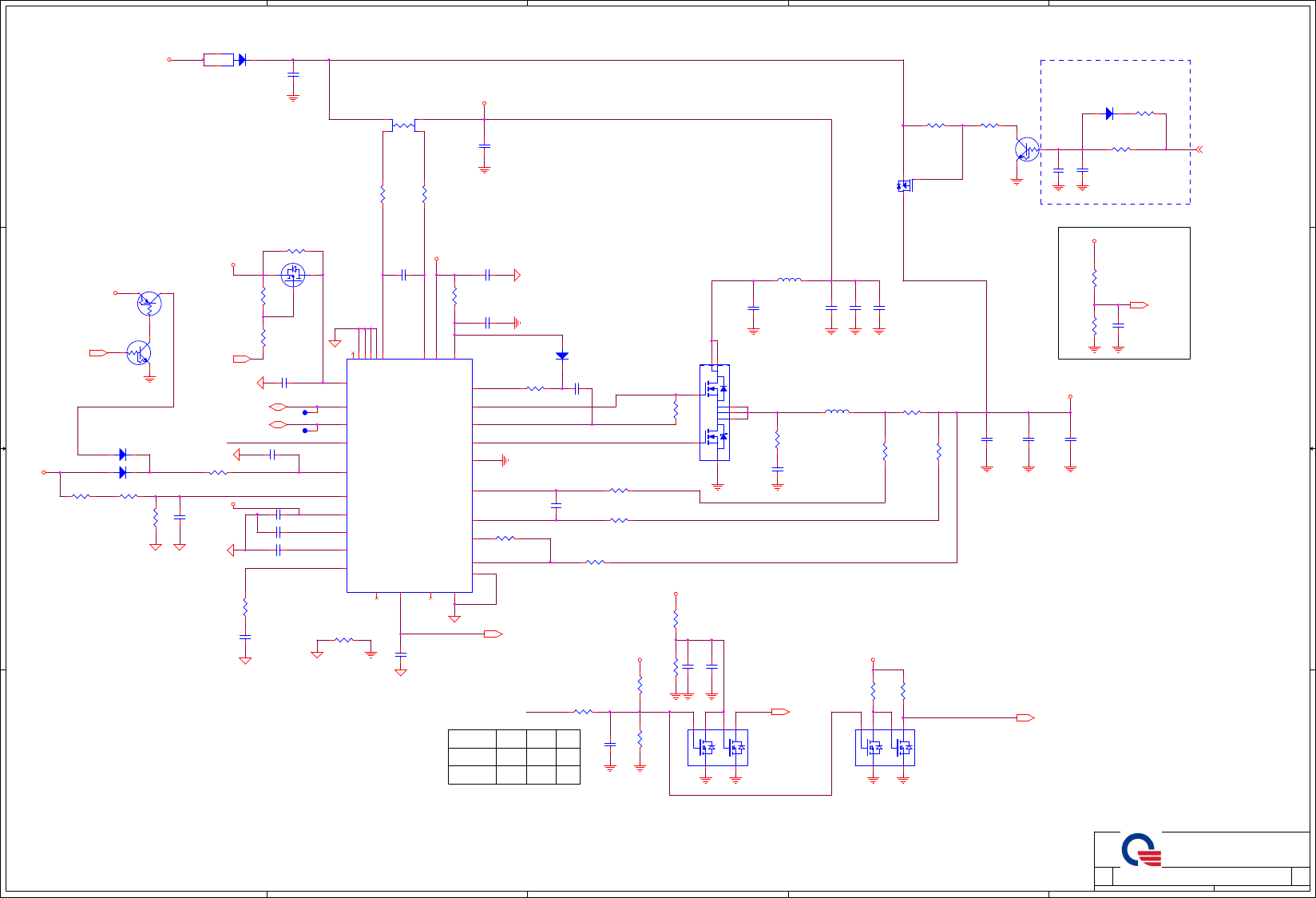Select the large central IC rectangle
Image resolution: width=1316 pixels, height=898 pixels.
[410, 475]
